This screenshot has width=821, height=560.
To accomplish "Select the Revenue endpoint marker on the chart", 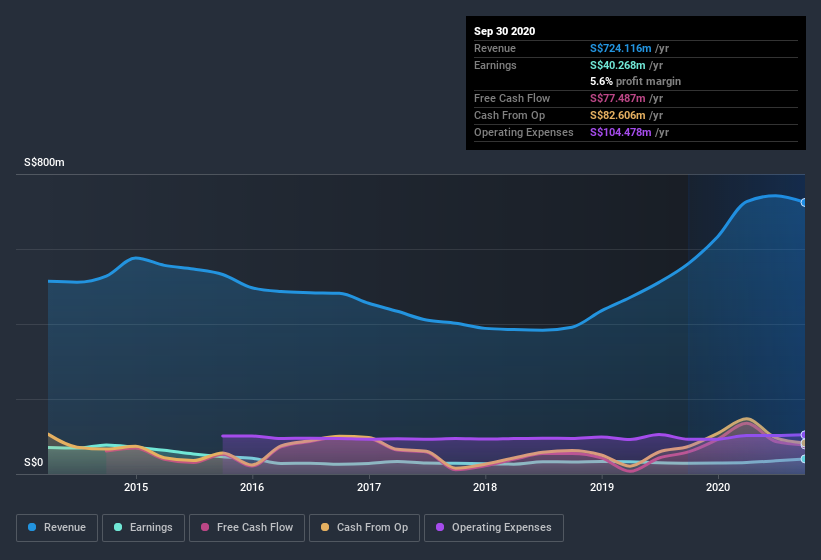I will click(804, 203).
